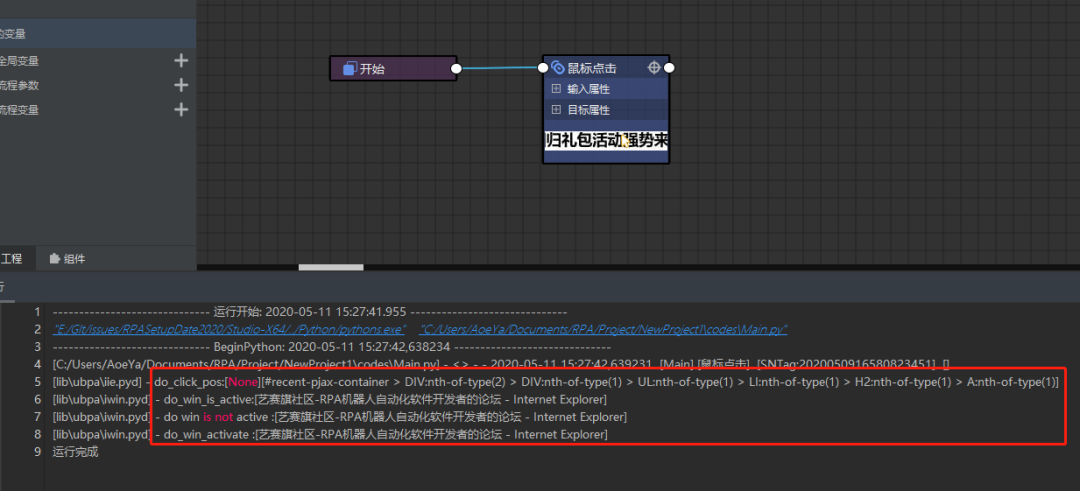Click the 开始 node icon
This screenshot has height=491, width=1080.
click(349, 69)
